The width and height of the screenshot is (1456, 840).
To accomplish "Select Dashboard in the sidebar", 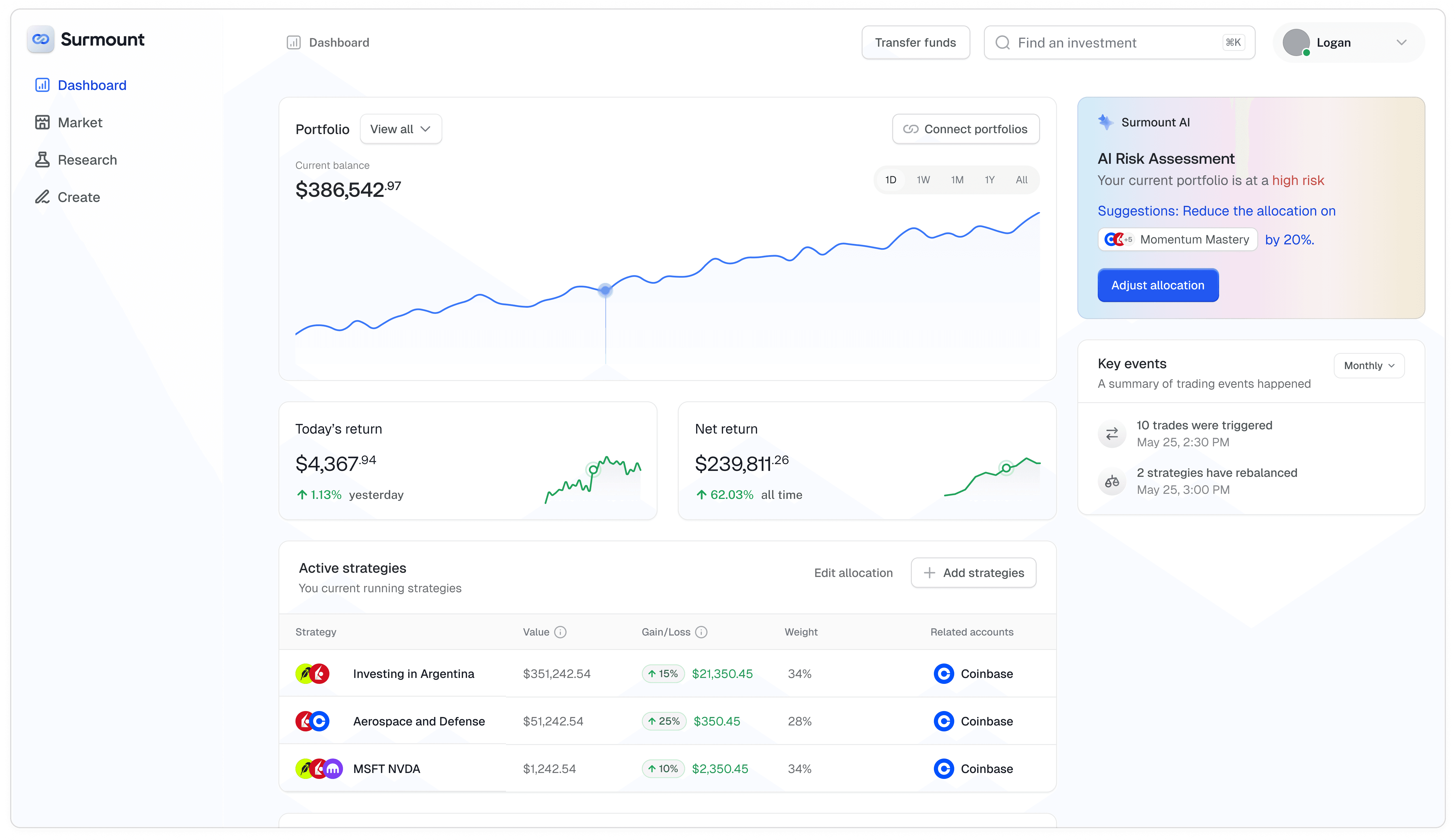I will (92, 85).
